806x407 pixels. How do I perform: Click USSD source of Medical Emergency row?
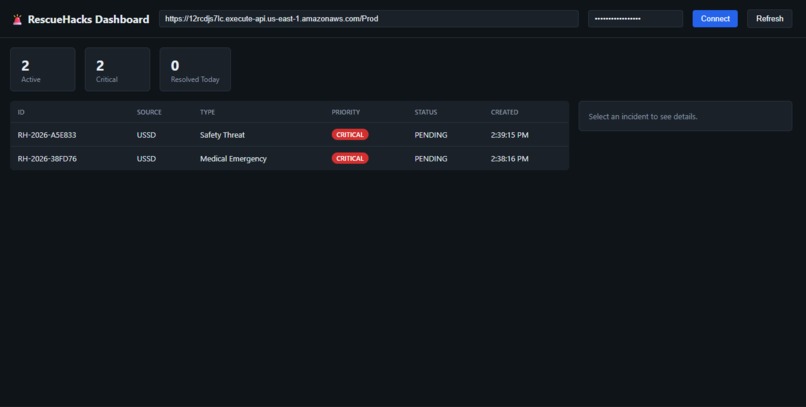pyautogui.click(x=146, y=158)
